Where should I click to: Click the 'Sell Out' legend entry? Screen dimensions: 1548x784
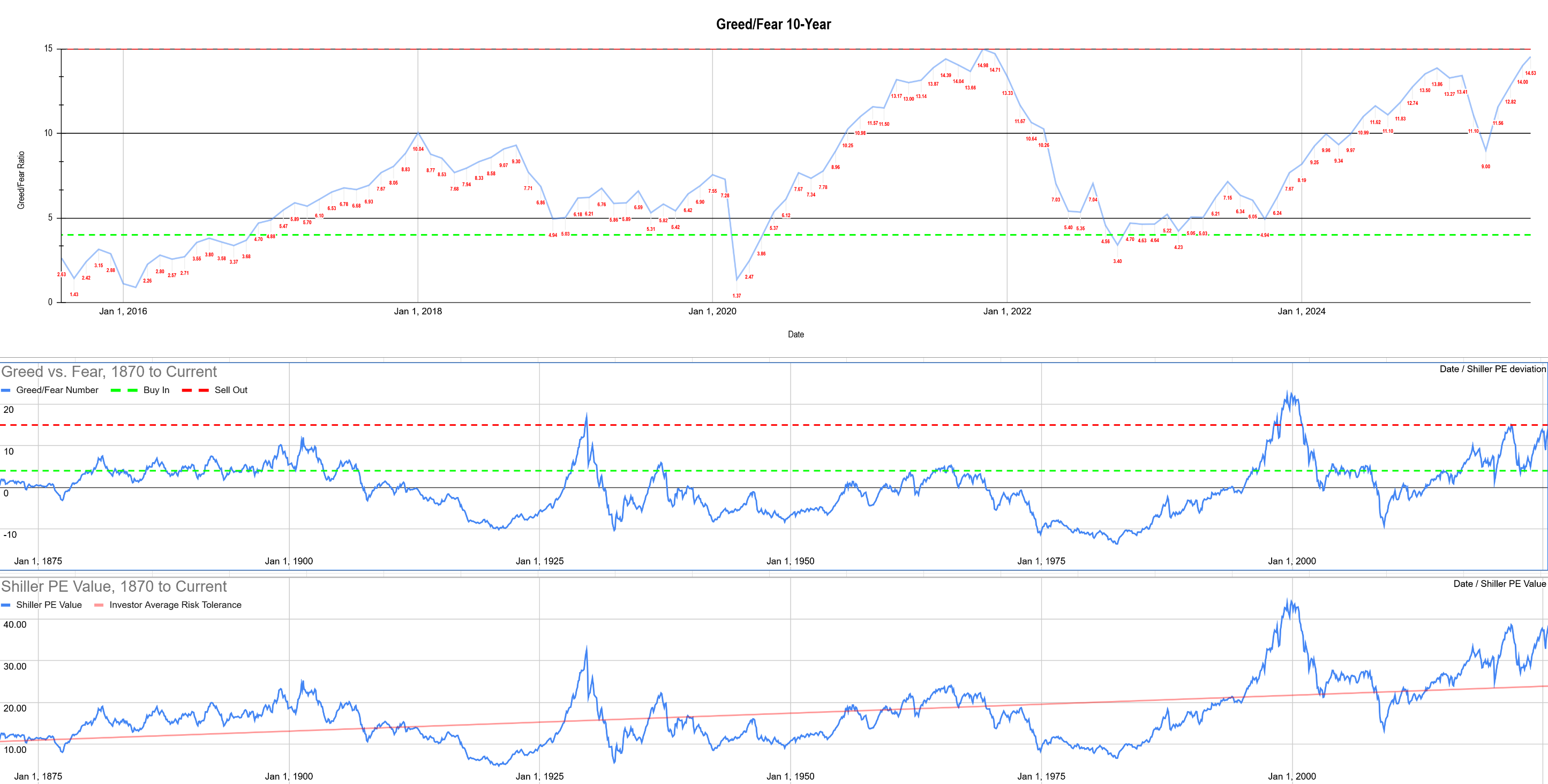pos(231,390)
